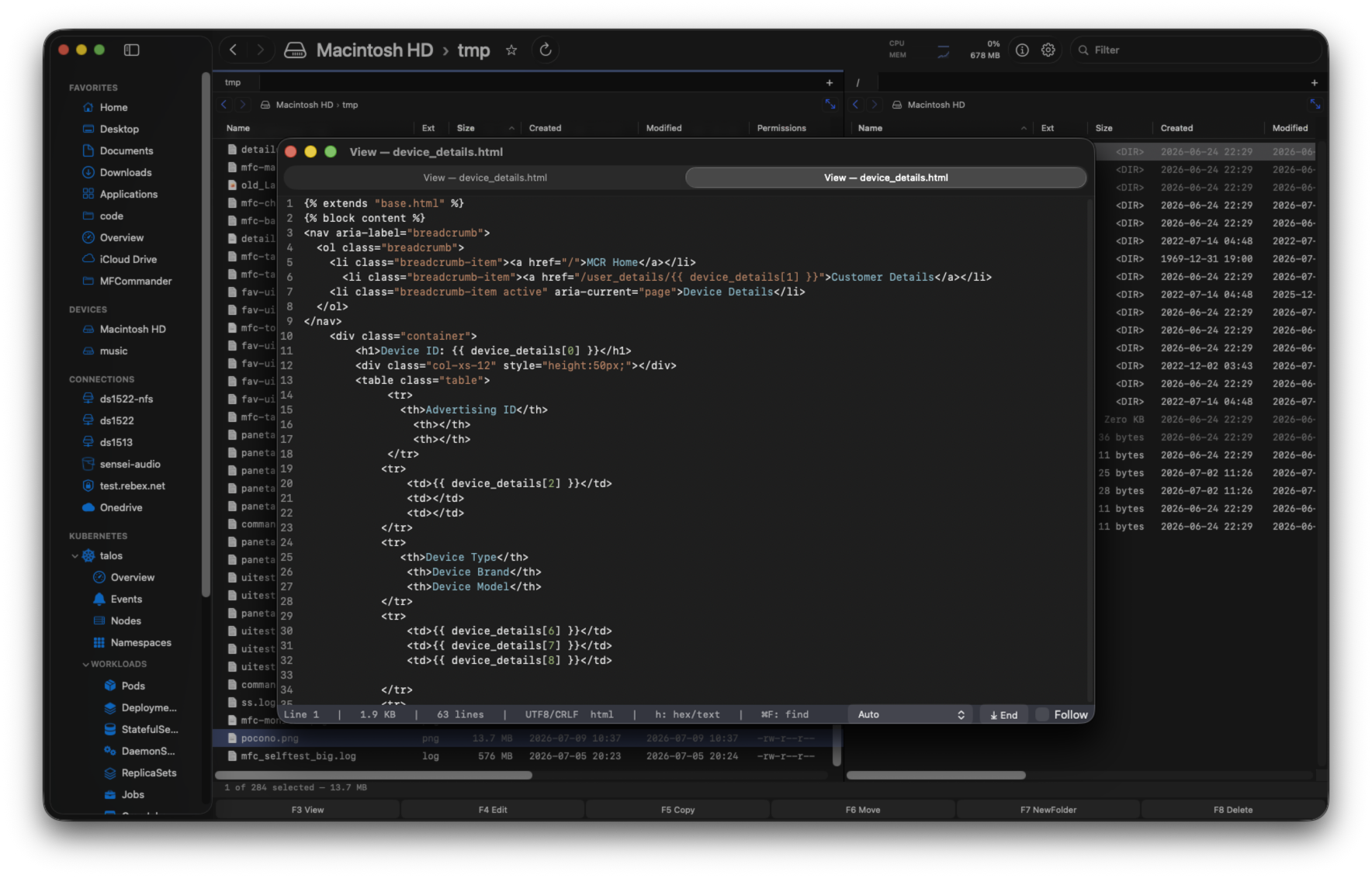This screenshot has height=878, width=1372.
Task: Click the F5 Copy button
Action: [677, 810]
